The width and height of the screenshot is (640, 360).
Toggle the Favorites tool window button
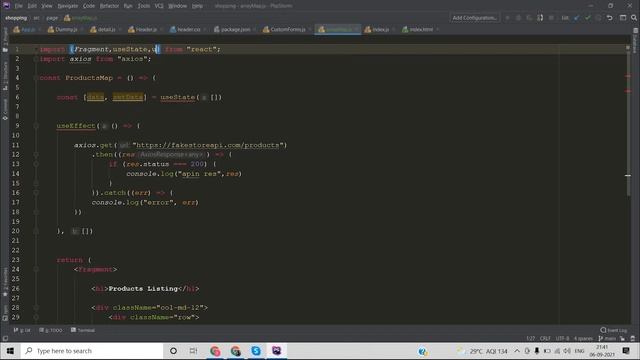pyautogui.click(x=5, y=282)
